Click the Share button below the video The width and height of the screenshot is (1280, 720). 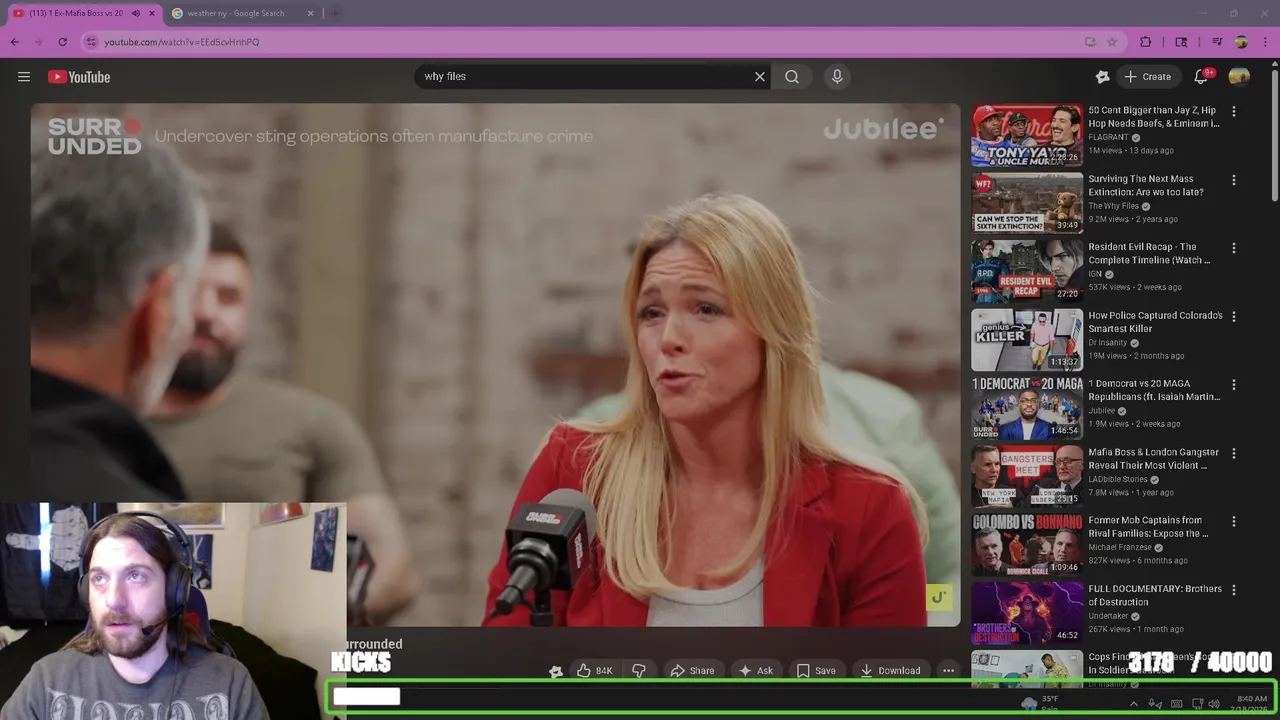tap(692, 671)
